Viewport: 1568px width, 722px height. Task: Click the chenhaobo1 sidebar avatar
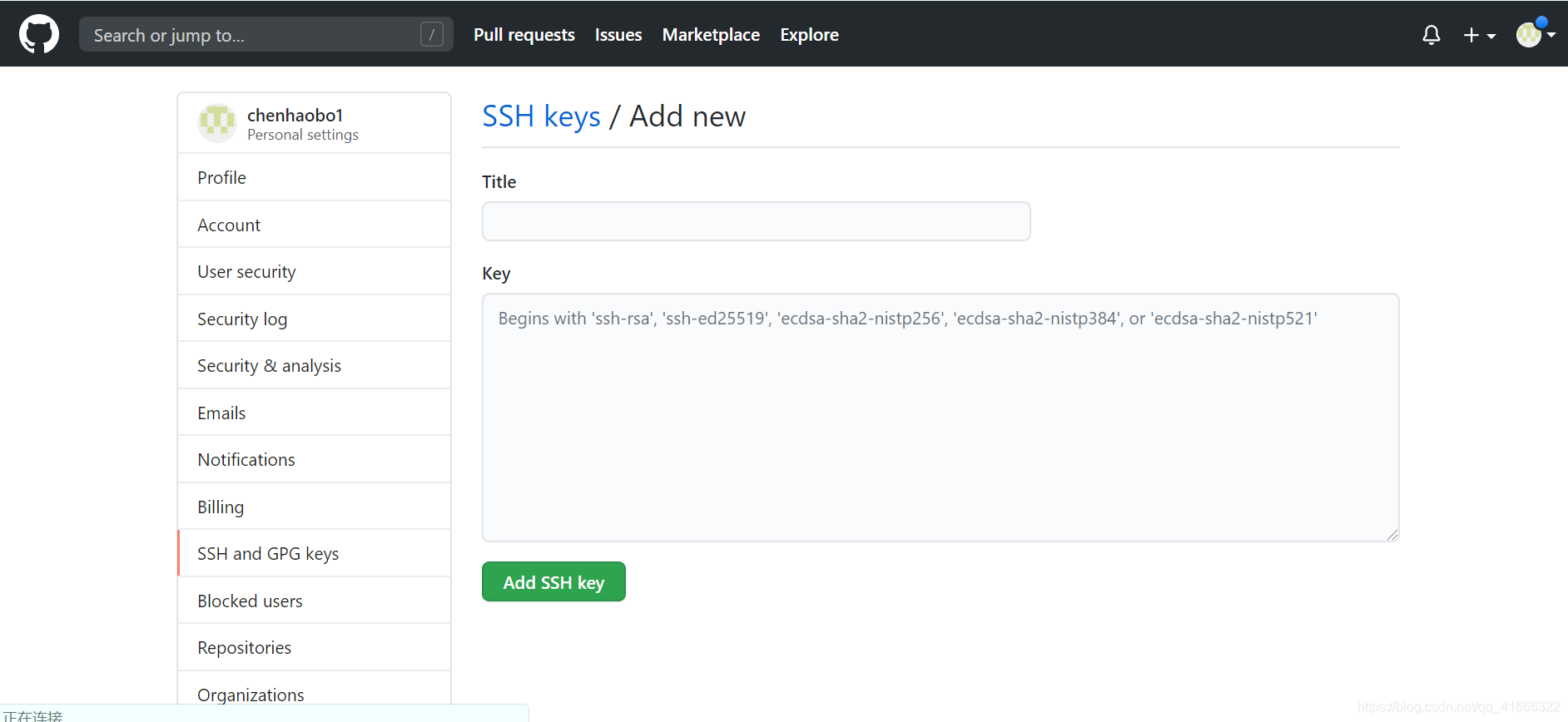[x=217, y=123]
